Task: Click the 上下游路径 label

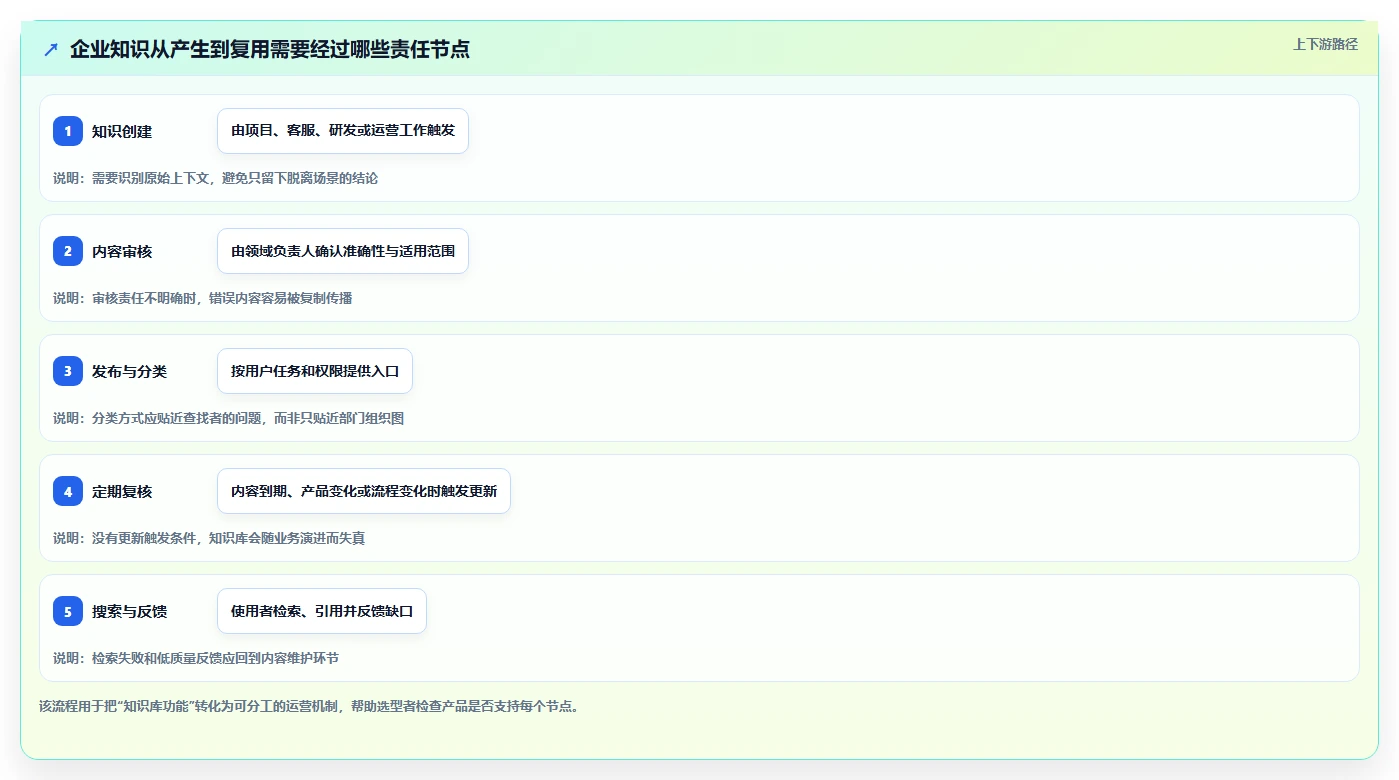Action: [1325, 44]
